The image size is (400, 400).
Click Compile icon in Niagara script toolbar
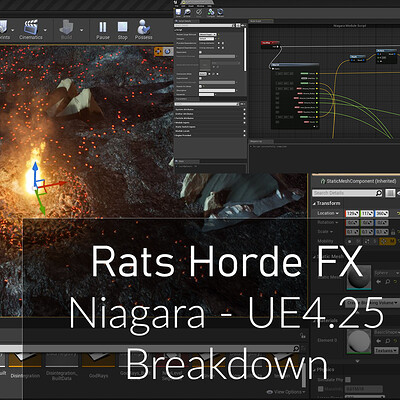click(x=211, y=12)
